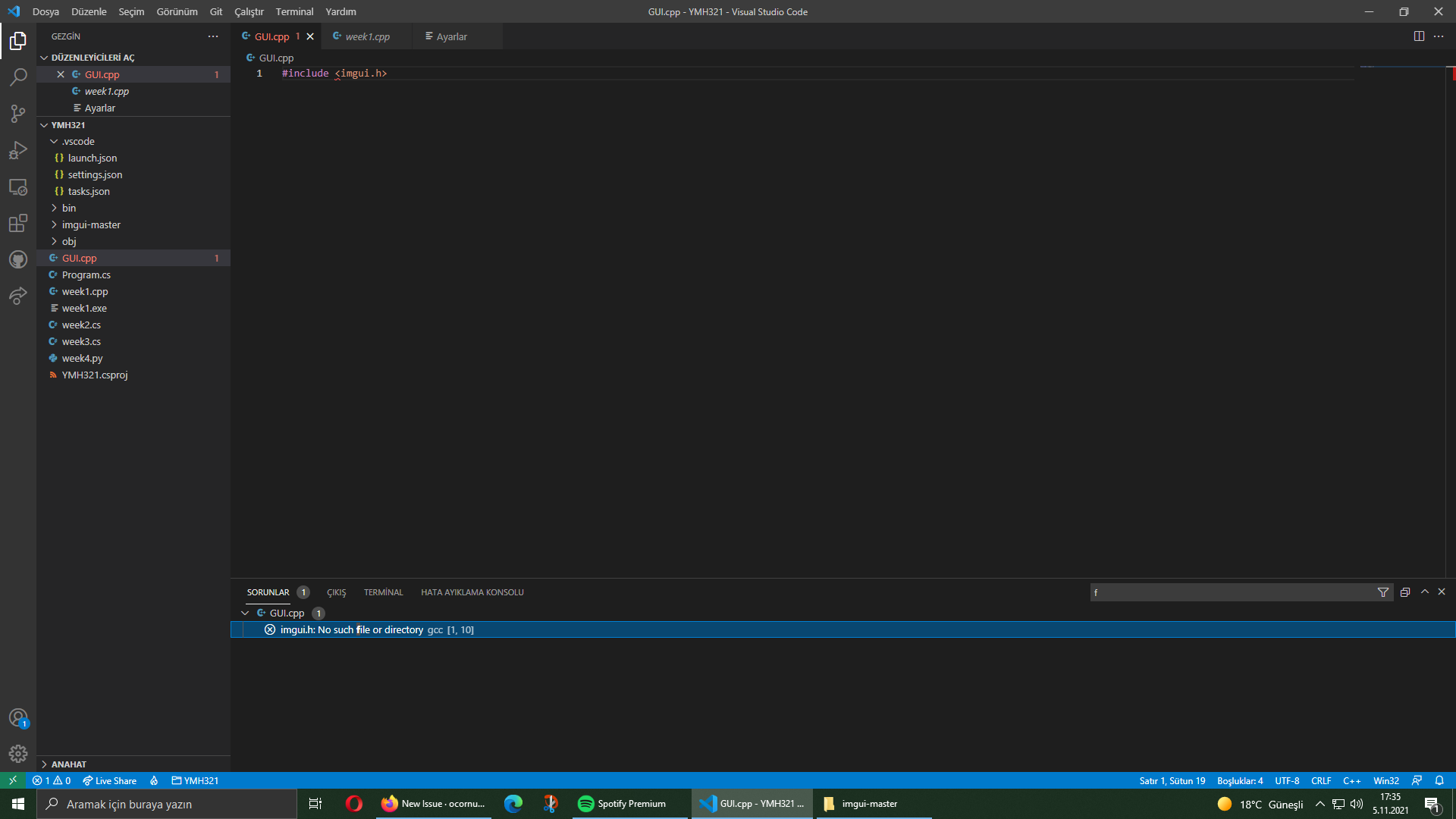Click the flame icon in status bar
The image size is (1456, 819).
click(x=154, y=780)
